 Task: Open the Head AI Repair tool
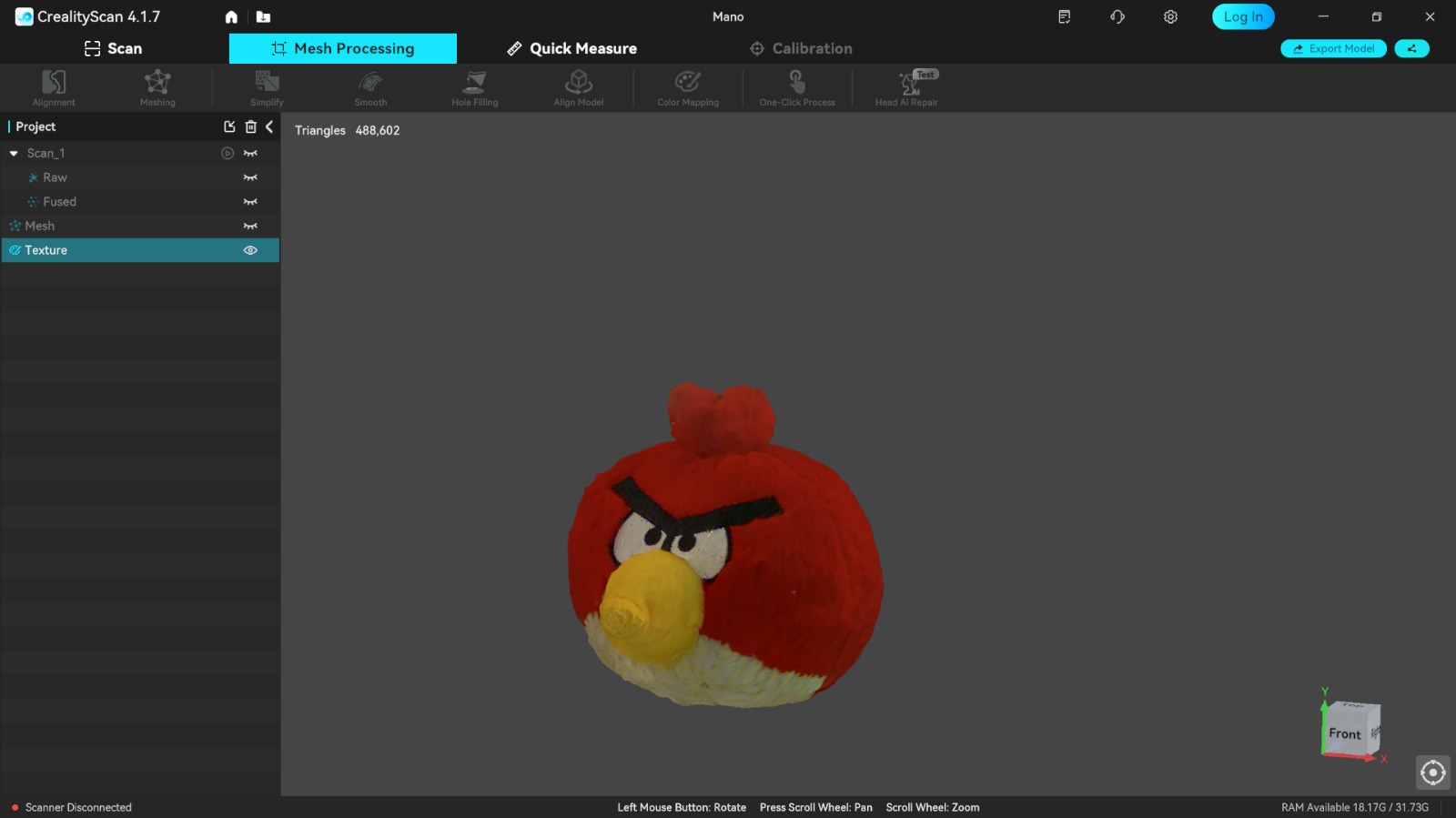coord(906,88)
